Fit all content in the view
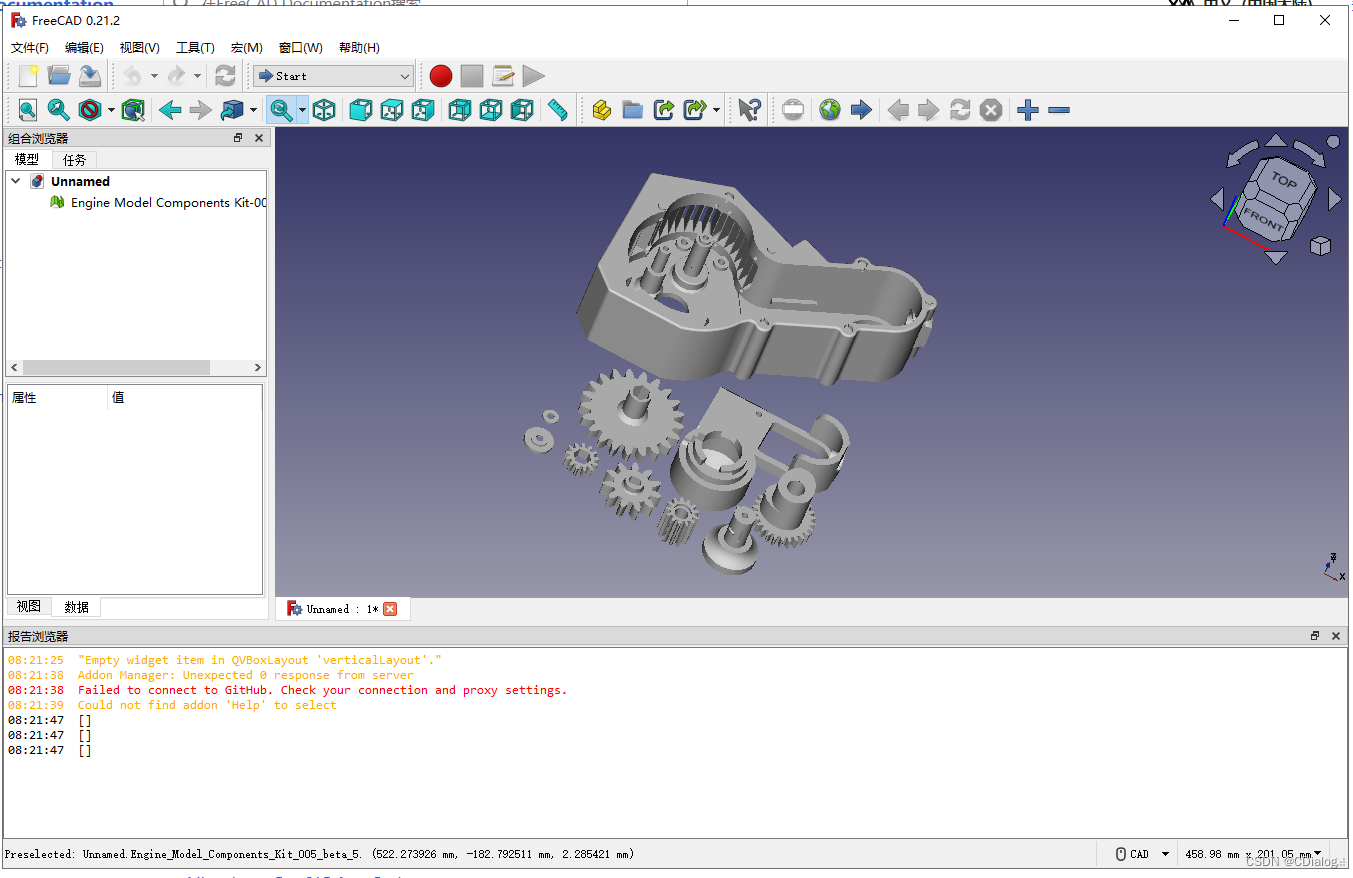The image size is (1353, 878). tap(28, 110)
